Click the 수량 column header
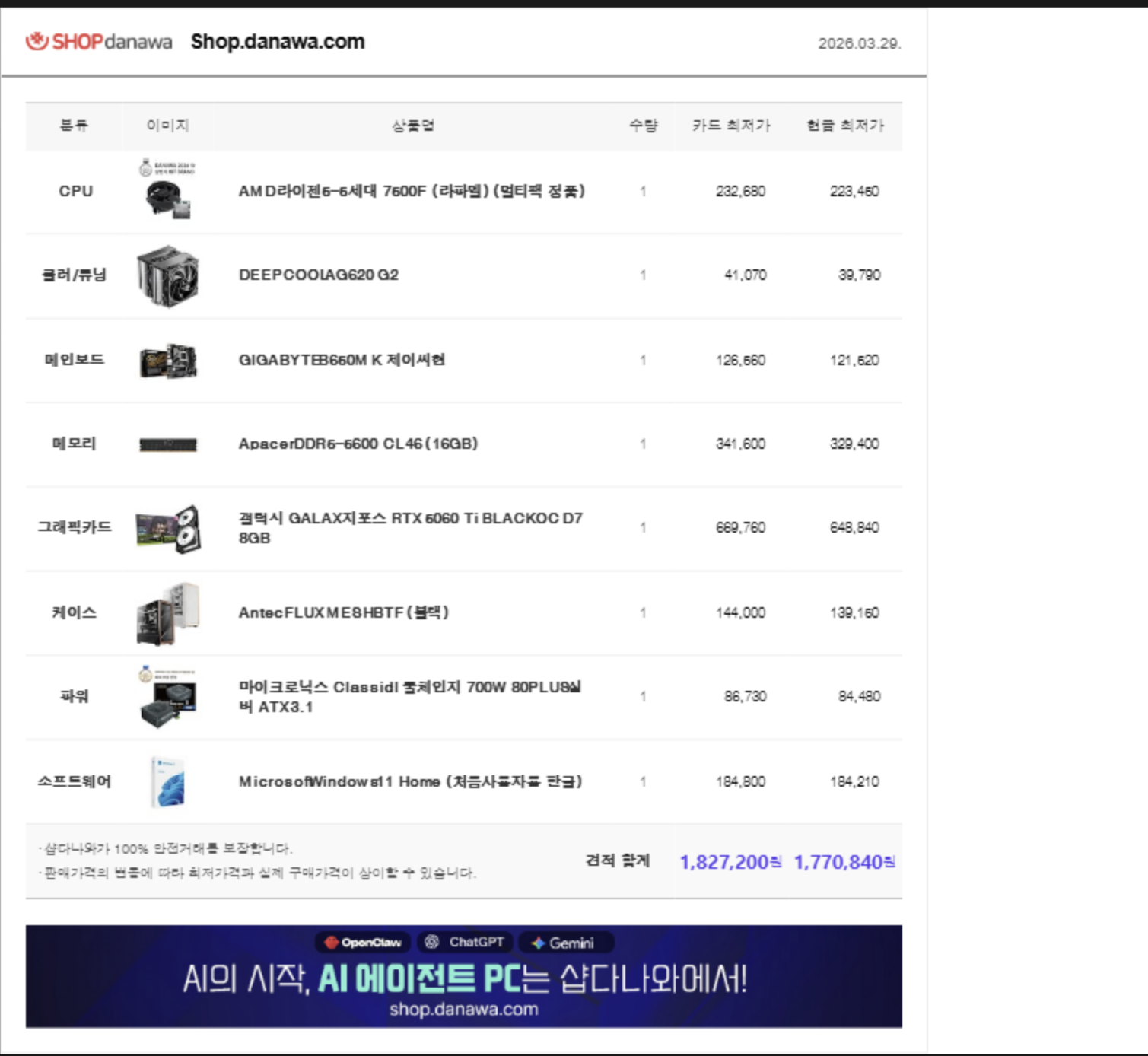The image size is (1148, 1056). (643, 126)
